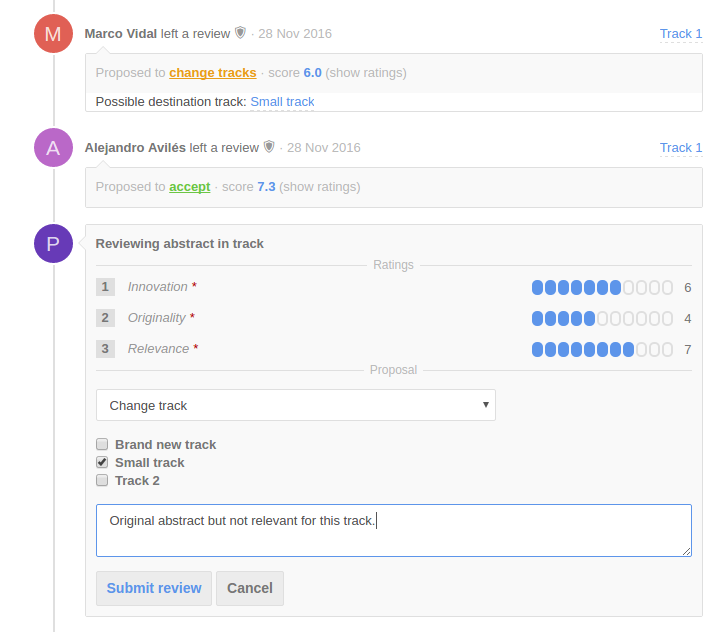
Task: Open Track 1 link on Marco Vidal's review
Action: coord(681,34)
